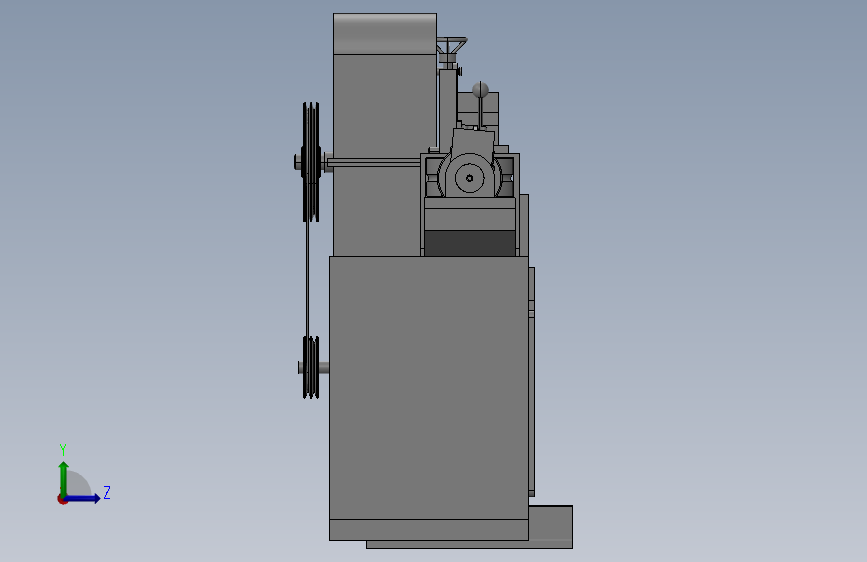Click the blue Z axis arrow of the triad
867x562 pixels.
[83, 498]
